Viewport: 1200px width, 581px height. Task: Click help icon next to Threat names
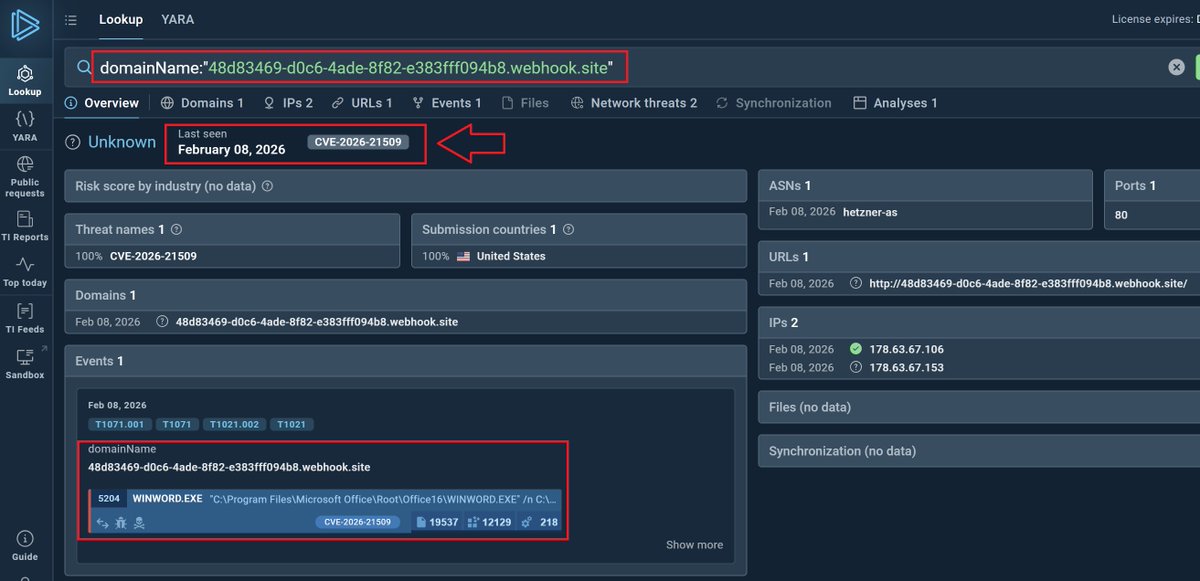pos(177,230)
